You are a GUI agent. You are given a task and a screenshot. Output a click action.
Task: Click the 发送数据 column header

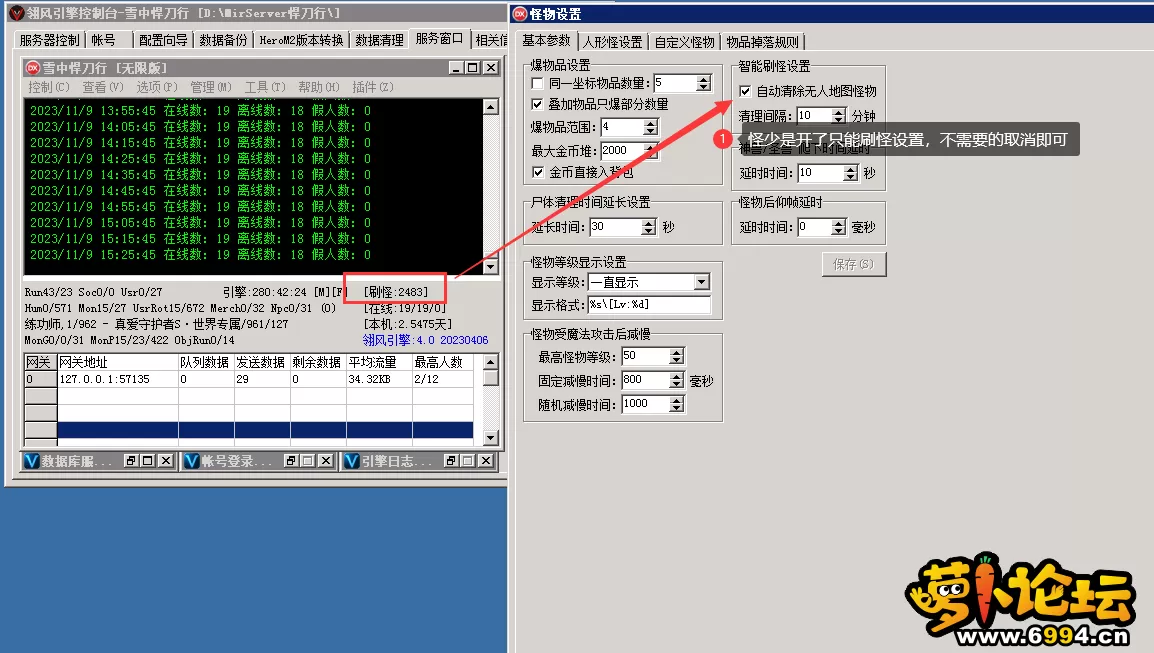tap(262, 362)
